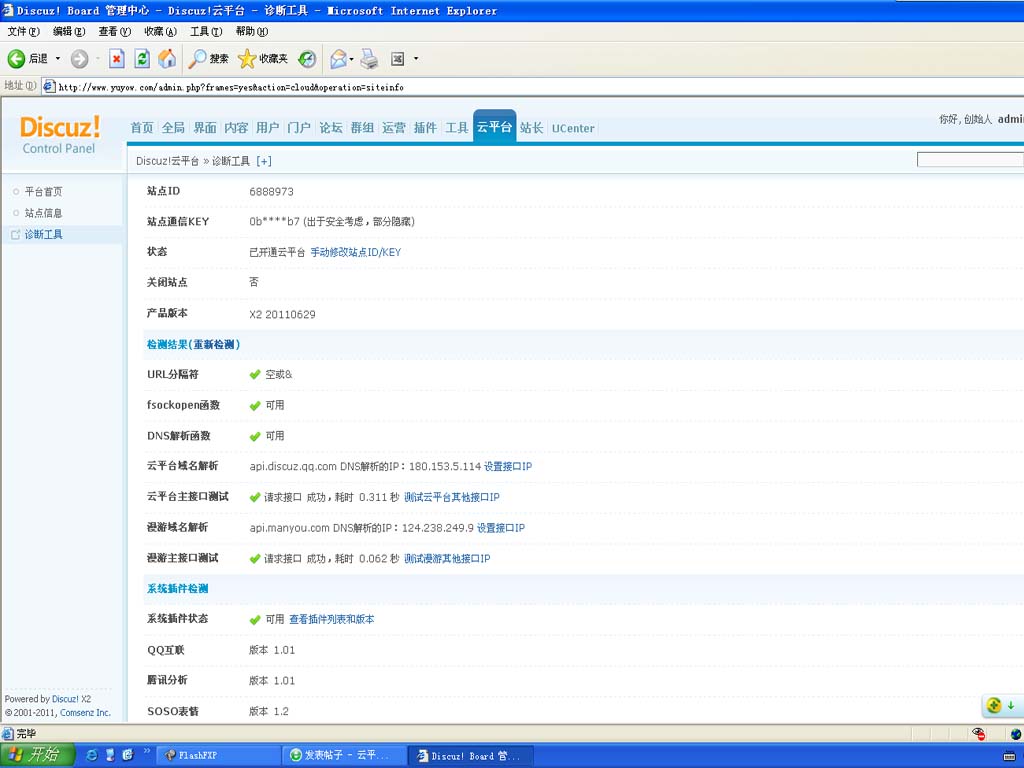Viewport: 1024px width, 768px height.
Task: Switch to the UCenter navigation tab
Action: point(573,129)
